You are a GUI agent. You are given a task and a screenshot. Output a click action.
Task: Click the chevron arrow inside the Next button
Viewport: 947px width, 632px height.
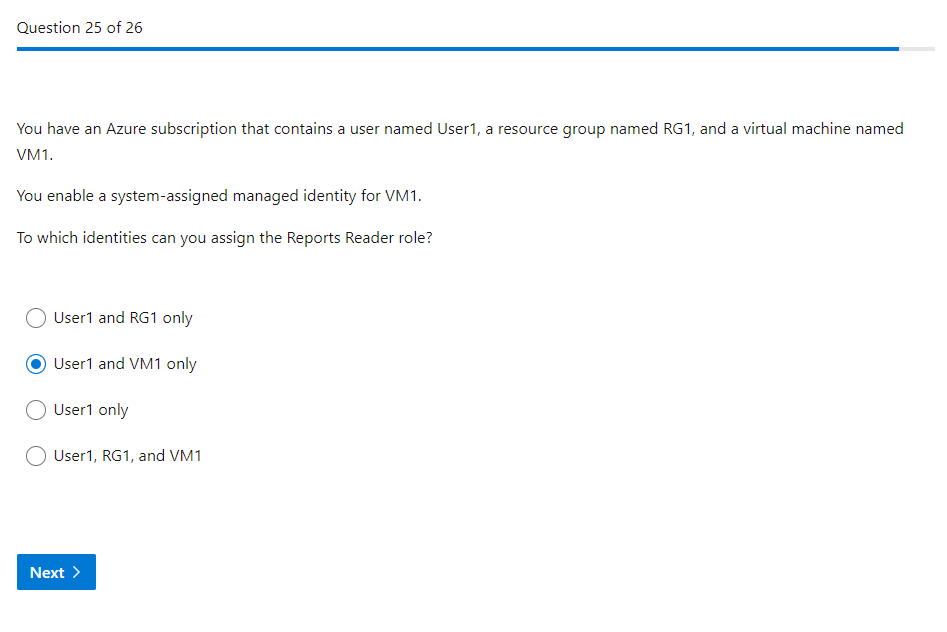point(77,572)
